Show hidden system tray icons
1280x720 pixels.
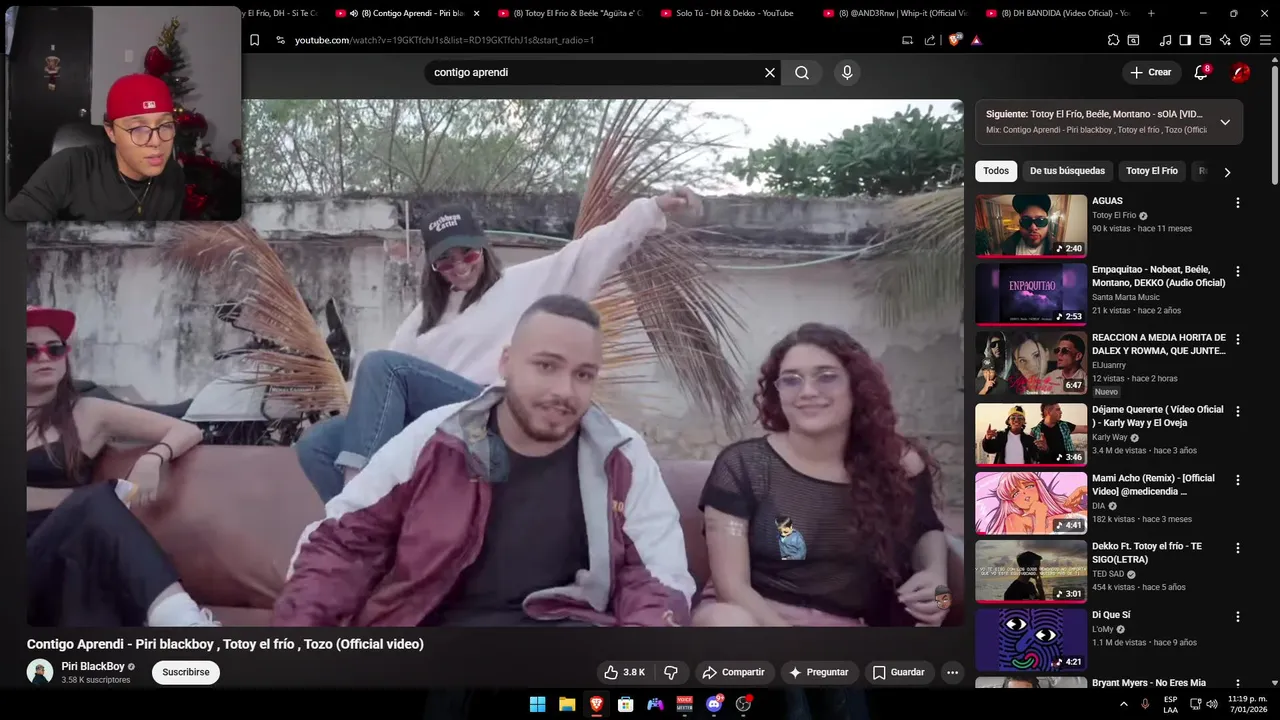coord(1123,704)
